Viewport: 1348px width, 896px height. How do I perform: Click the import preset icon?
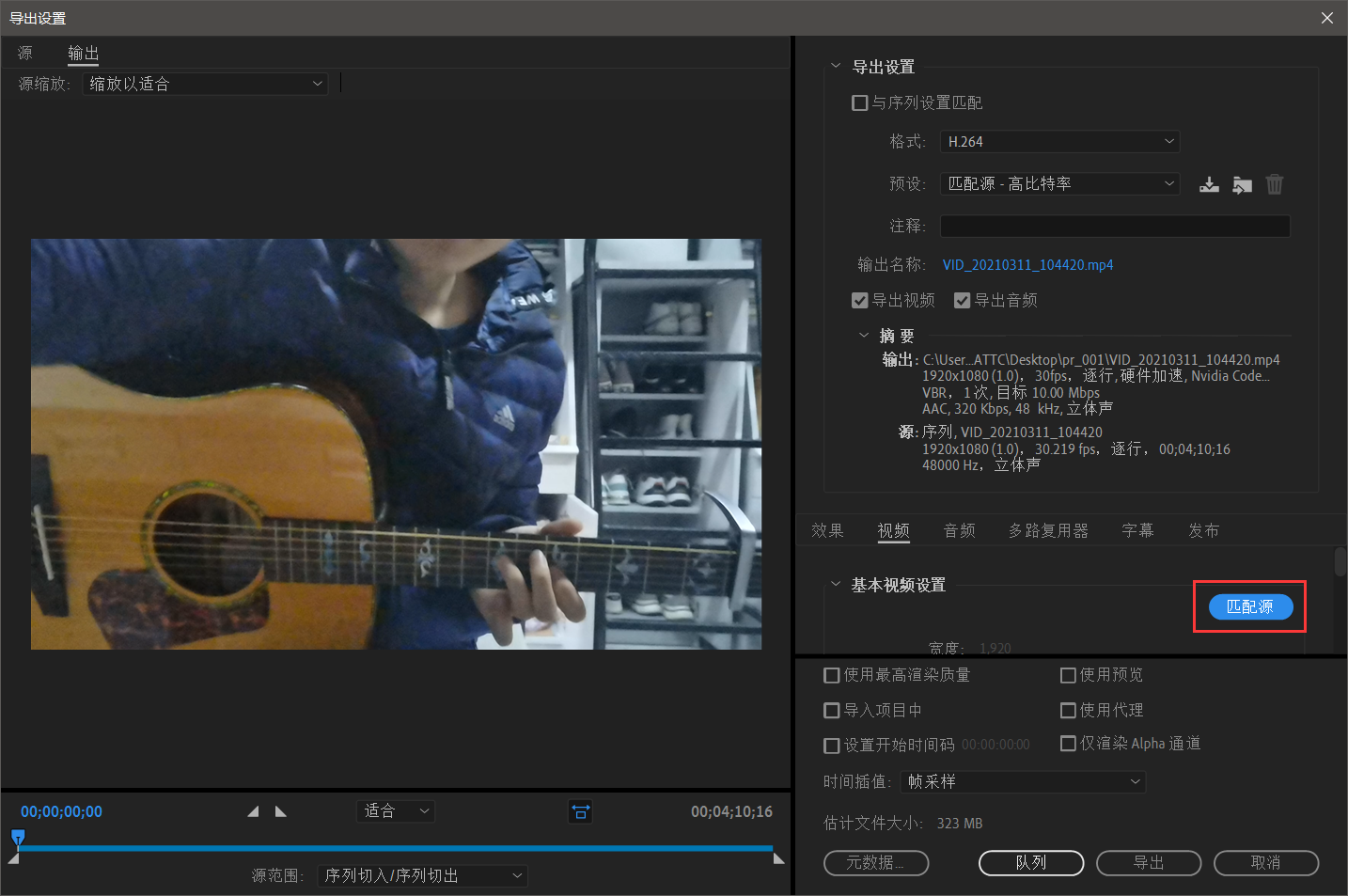tap(1242, 184)
